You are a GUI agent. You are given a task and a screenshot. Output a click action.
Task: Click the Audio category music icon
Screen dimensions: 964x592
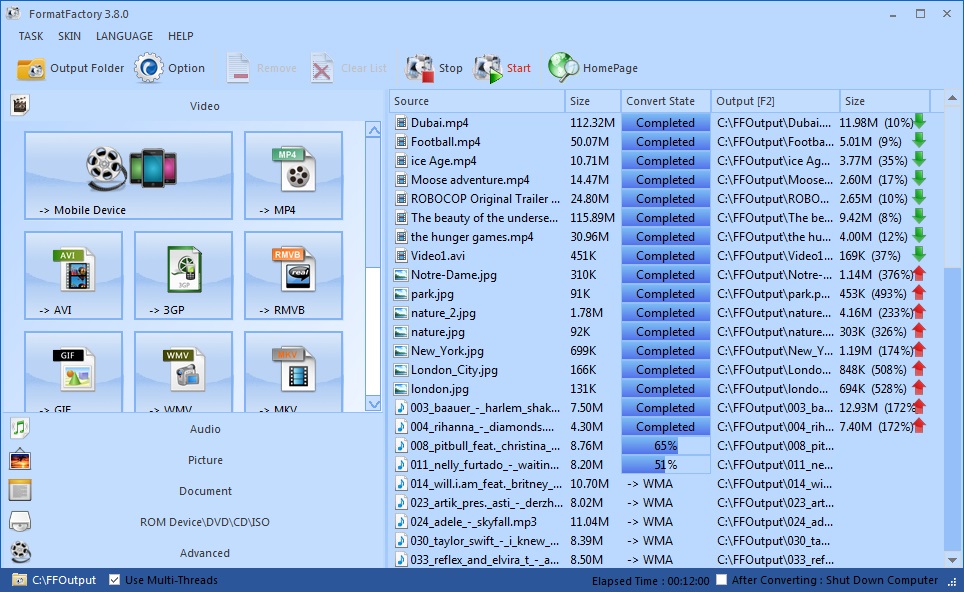click(20, 428)
